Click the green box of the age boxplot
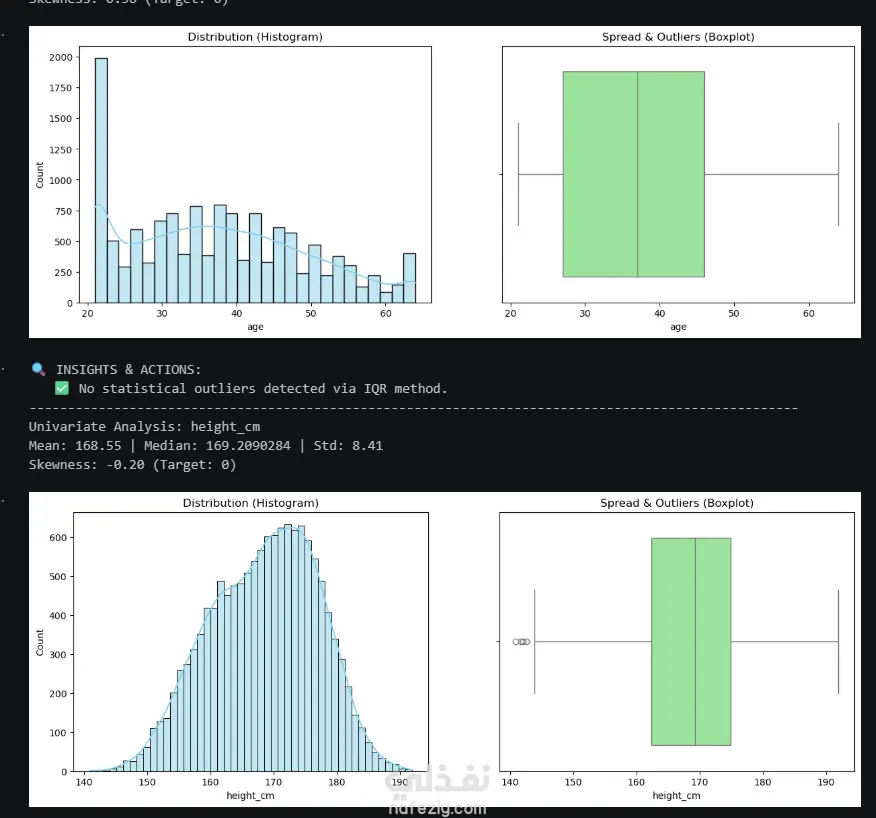Image resolution: width=876 pixels, height=818 pixels. 634,174
